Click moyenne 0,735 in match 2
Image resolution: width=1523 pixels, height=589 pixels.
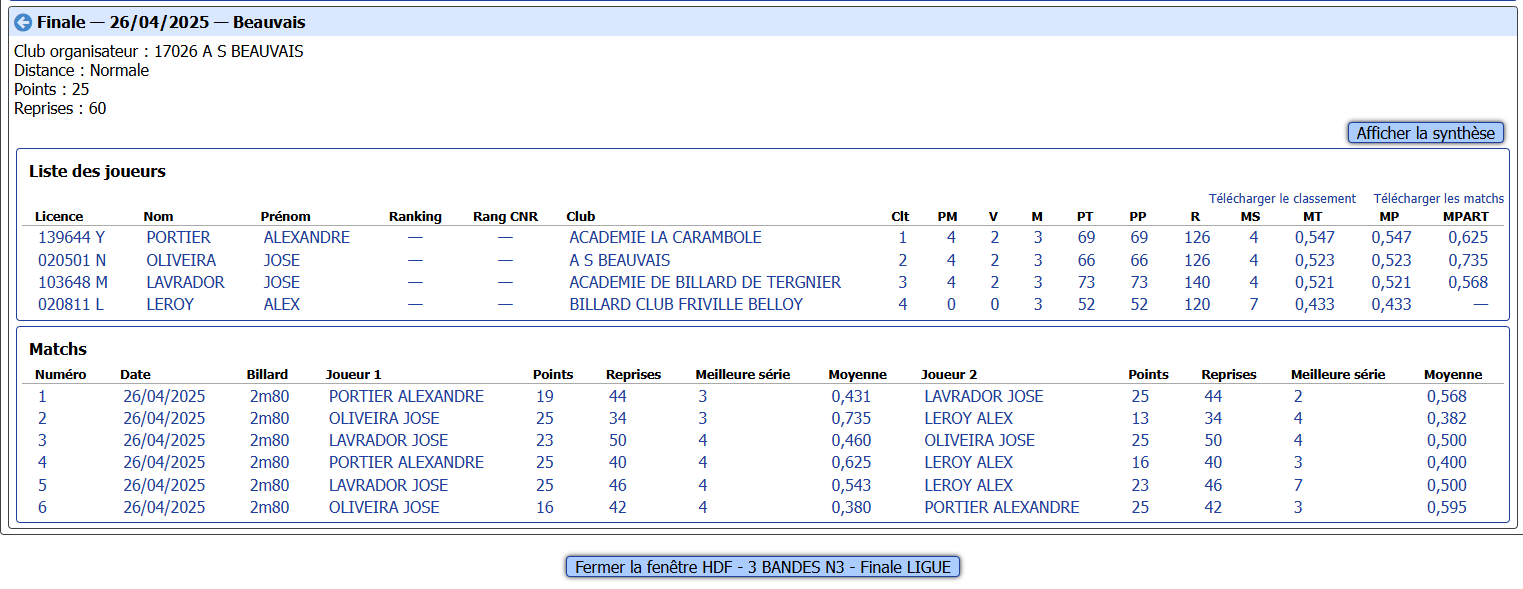click(x=851, y=418)
